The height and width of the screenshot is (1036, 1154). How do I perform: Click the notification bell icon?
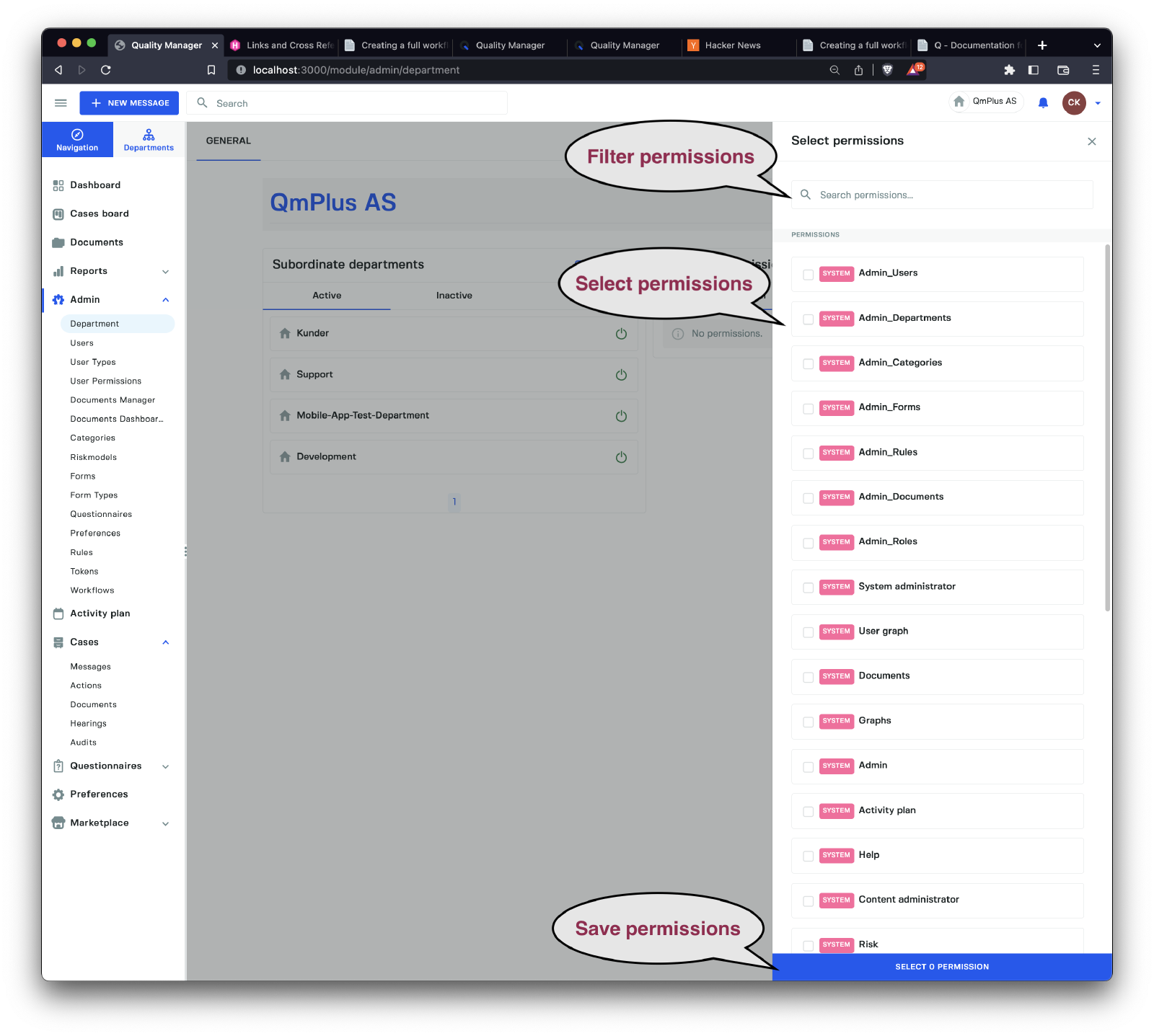point(1043,103)
